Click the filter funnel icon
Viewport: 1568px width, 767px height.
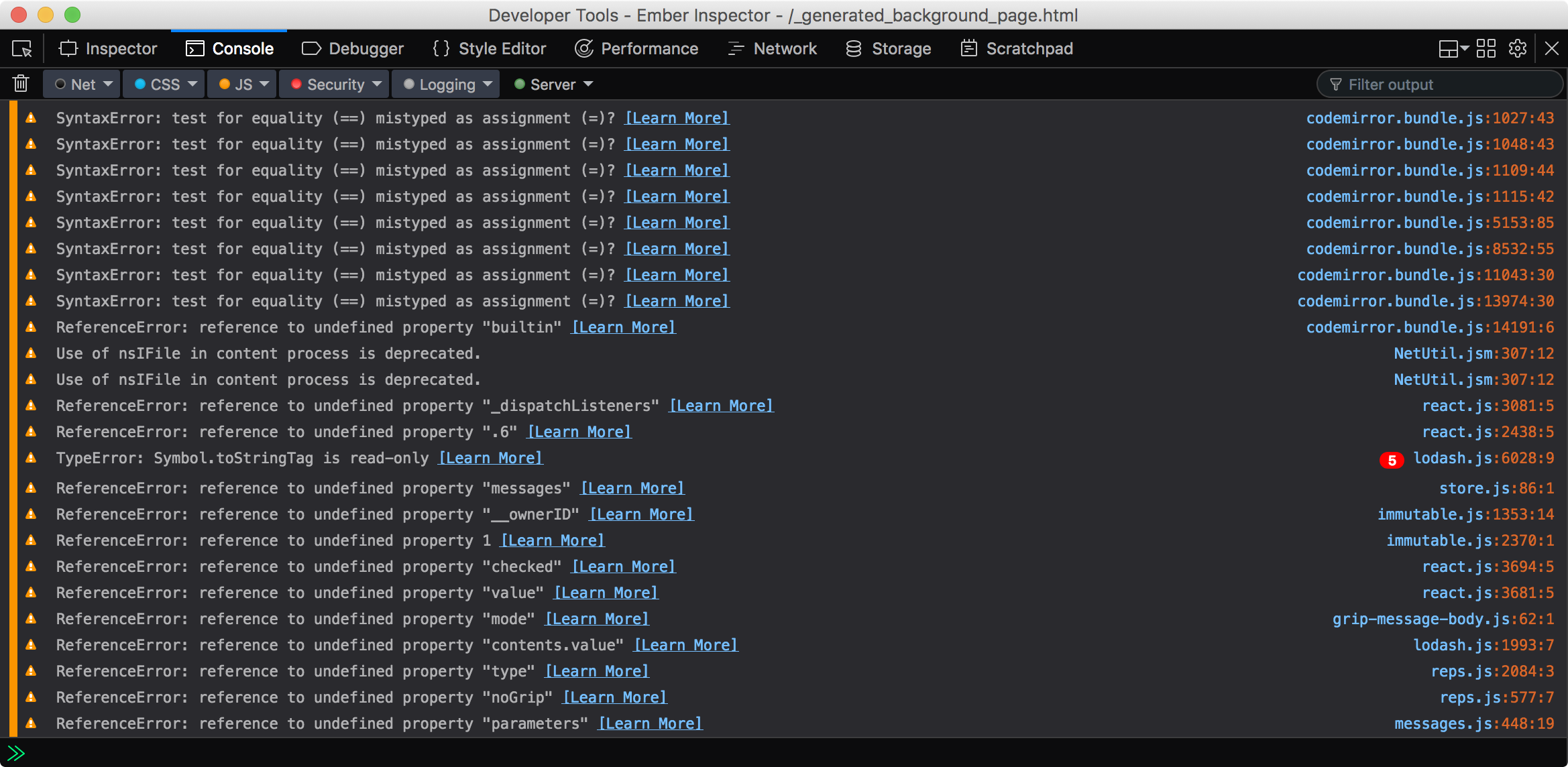pyautogui.click(x=1336, y=84)
